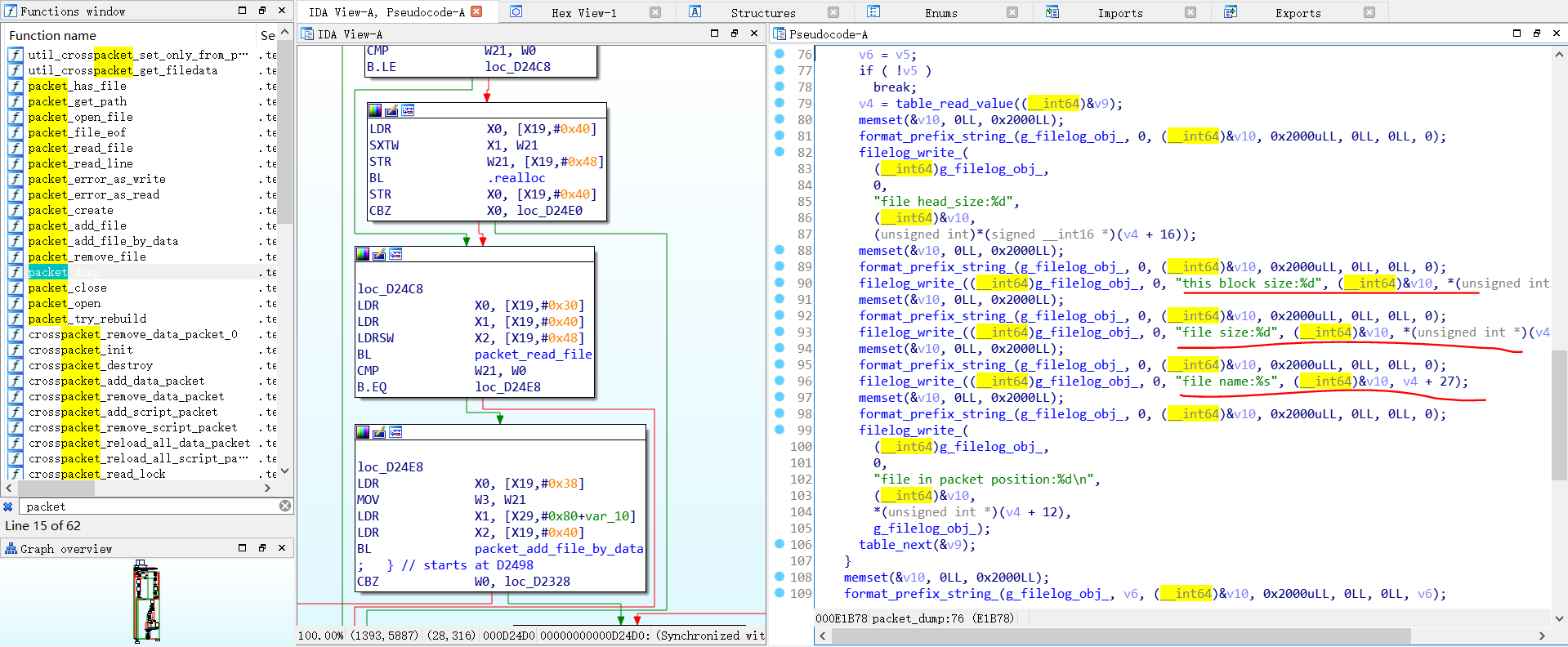The width and height of the screenshot is (1568, 647).
Task: Toggle breakpoint dot on pseudocode line 90
Action: [780, 283]
